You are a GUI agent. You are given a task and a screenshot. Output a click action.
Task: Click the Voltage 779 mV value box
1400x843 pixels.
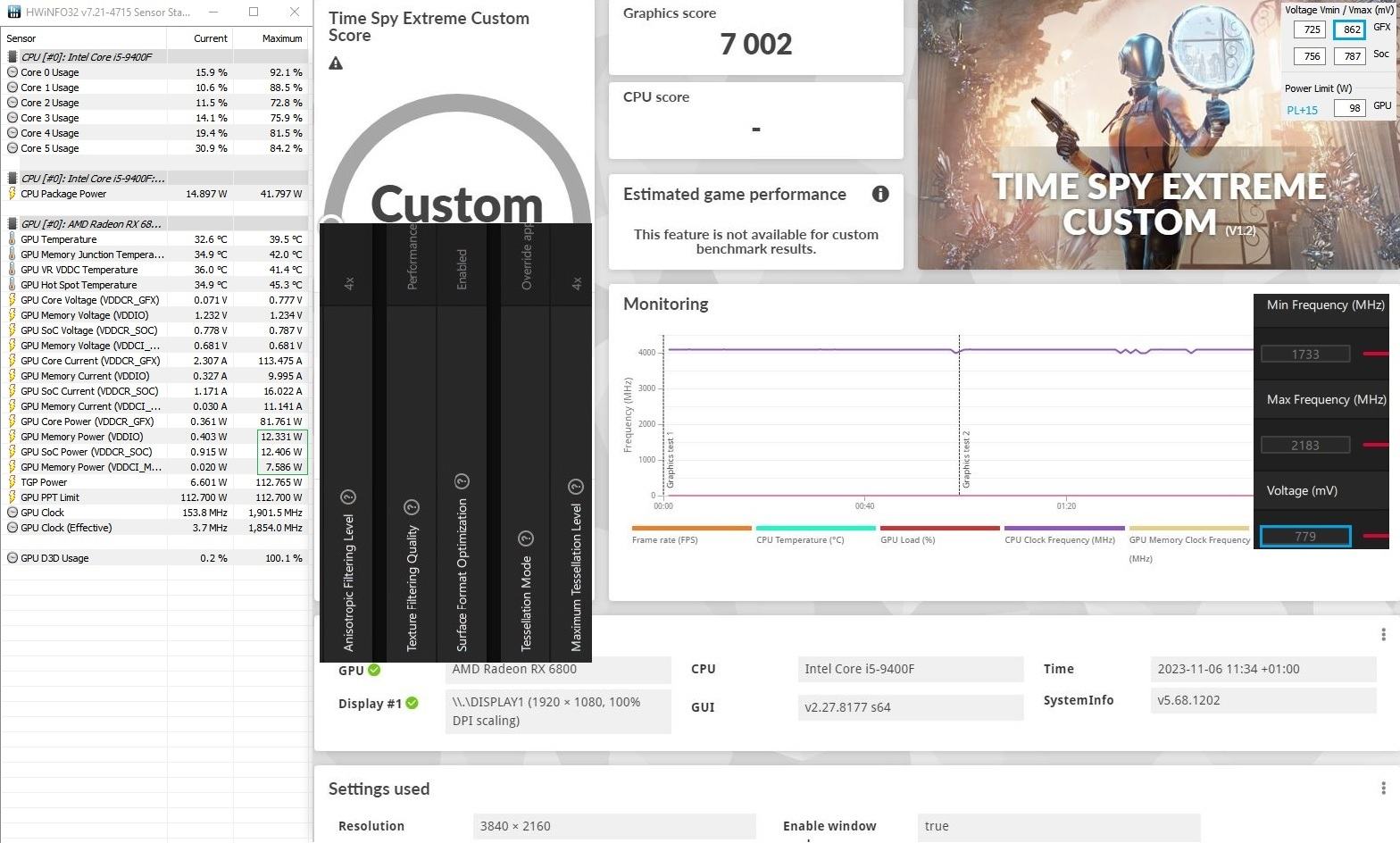click(1305, 536)
